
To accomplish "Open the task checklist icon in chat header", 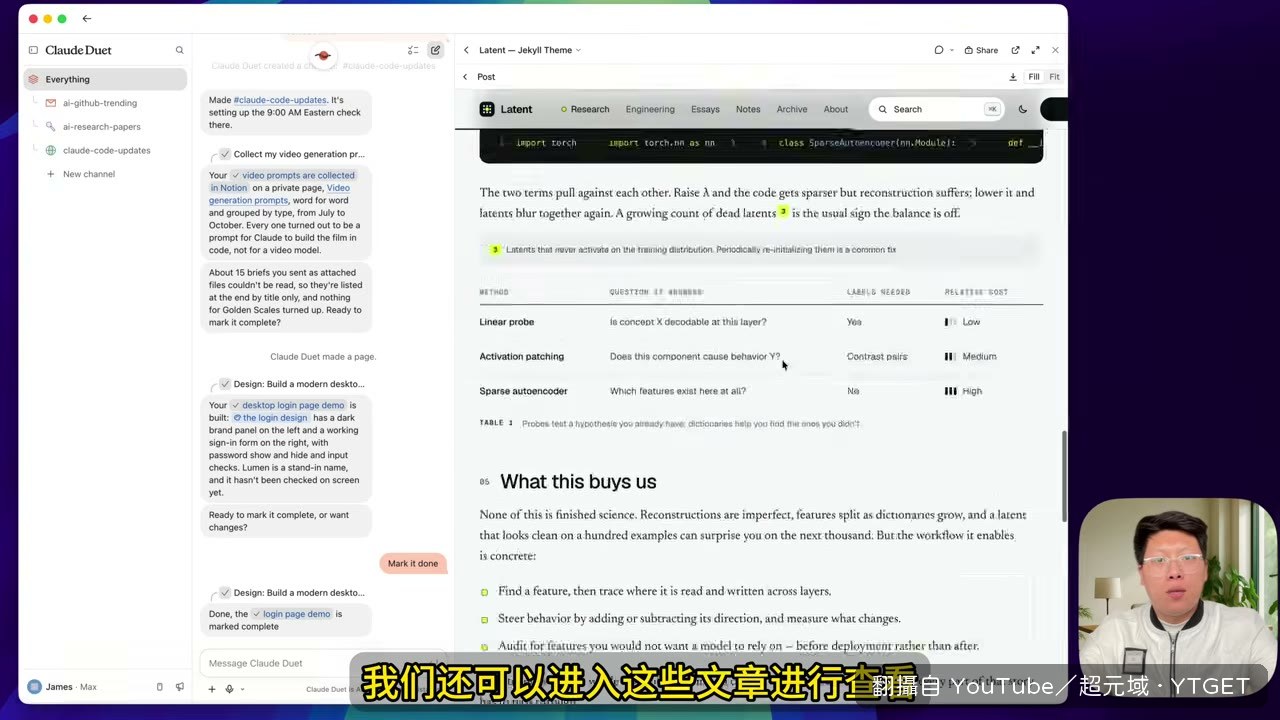I will click(x=413, y=50).
